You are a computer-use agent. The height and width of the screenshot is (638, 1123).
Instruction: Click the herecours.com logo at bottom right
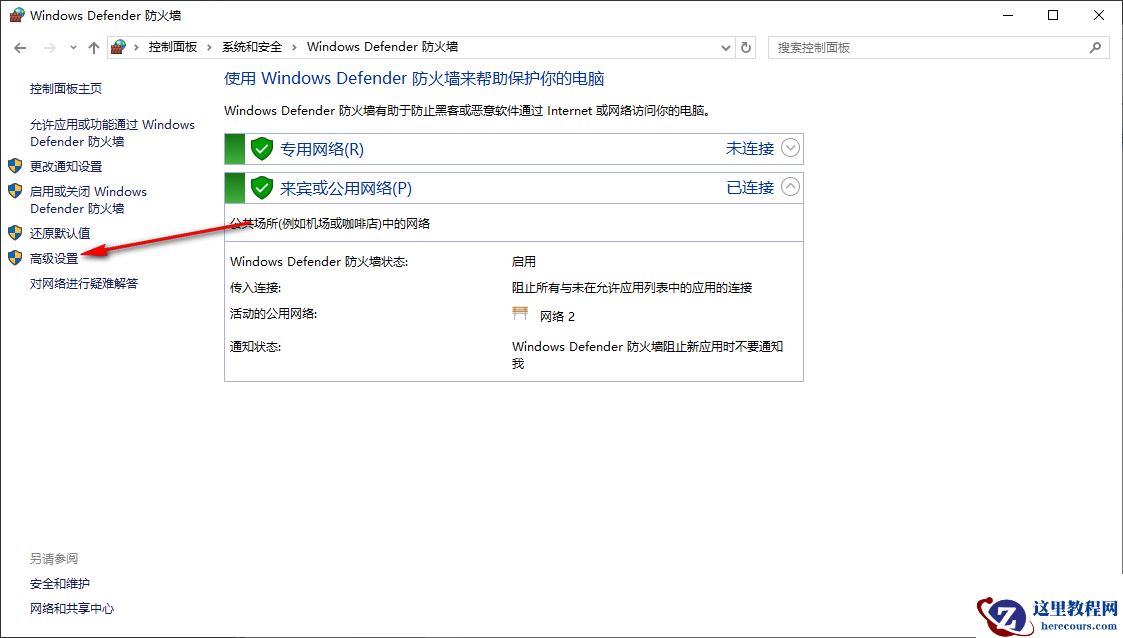point(1048,616)
